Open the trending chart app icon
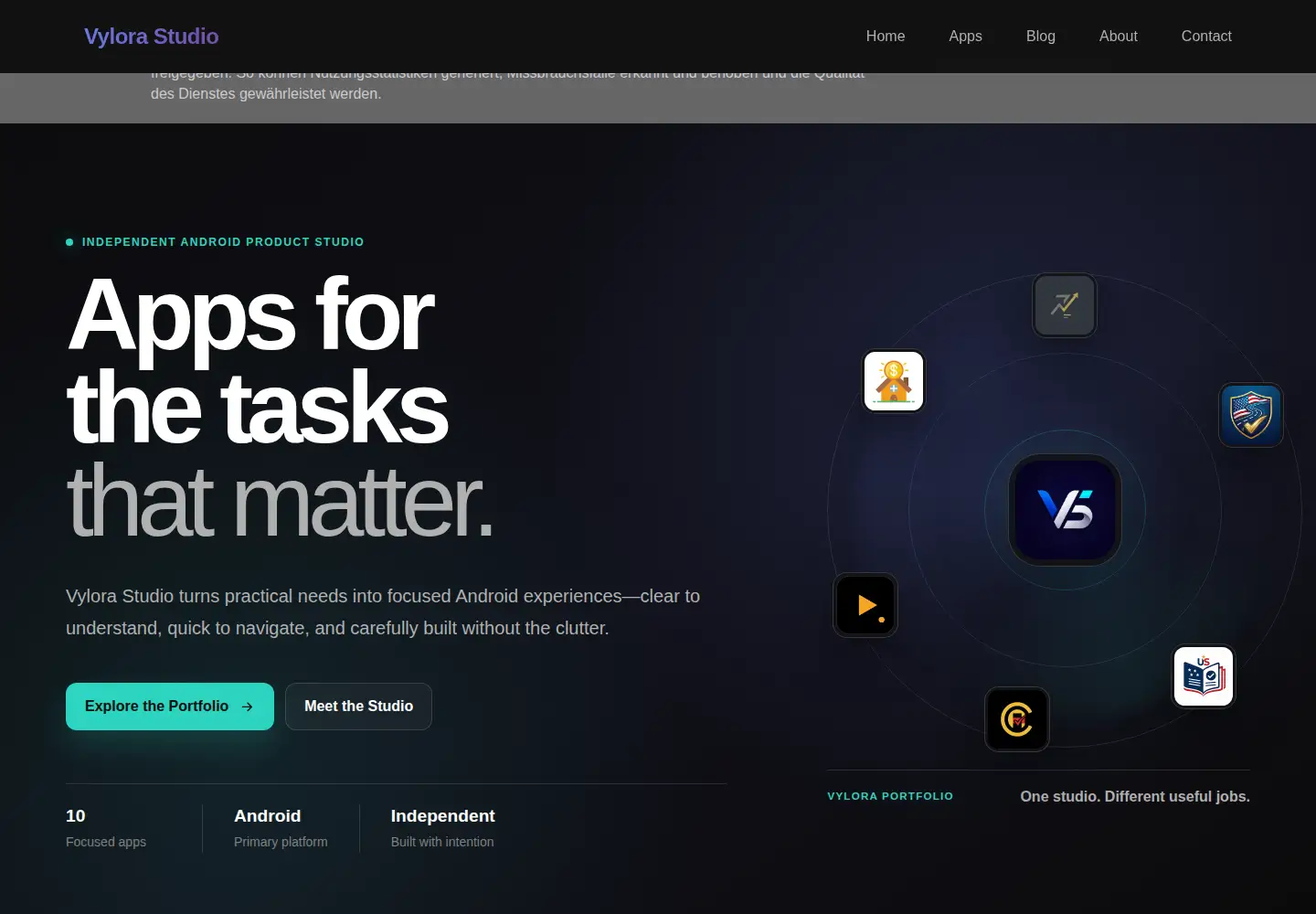The image size is (1316, 914). pyautogui.click(x=1065, y=305)
